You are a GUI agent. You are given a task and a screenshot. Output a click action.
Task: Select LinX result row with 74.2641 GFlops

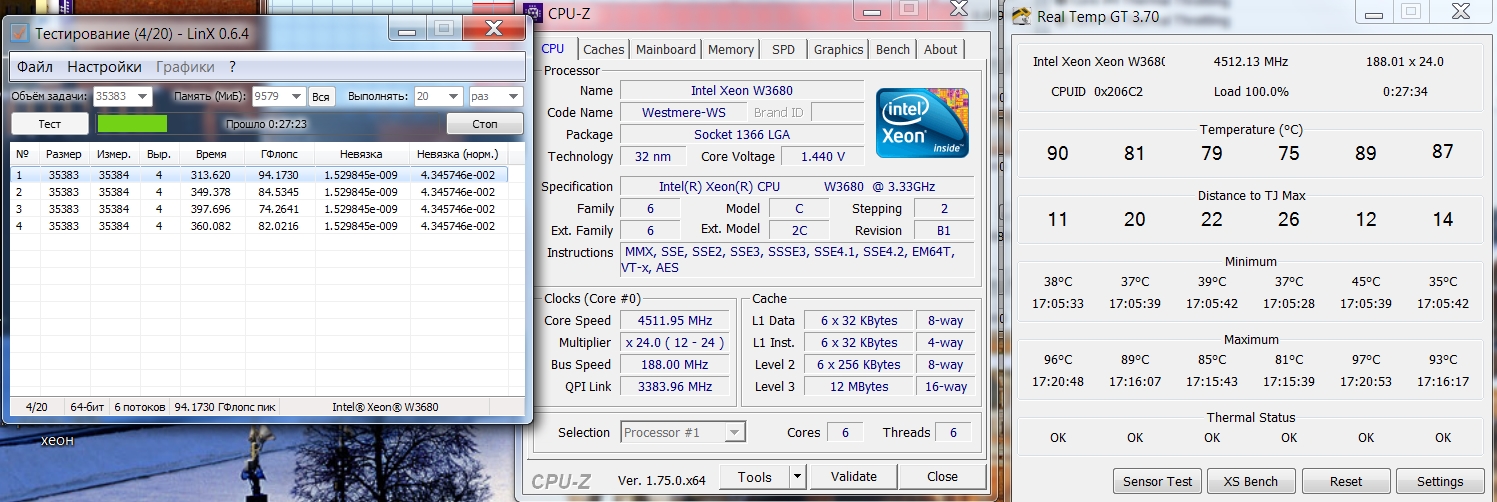260,208
